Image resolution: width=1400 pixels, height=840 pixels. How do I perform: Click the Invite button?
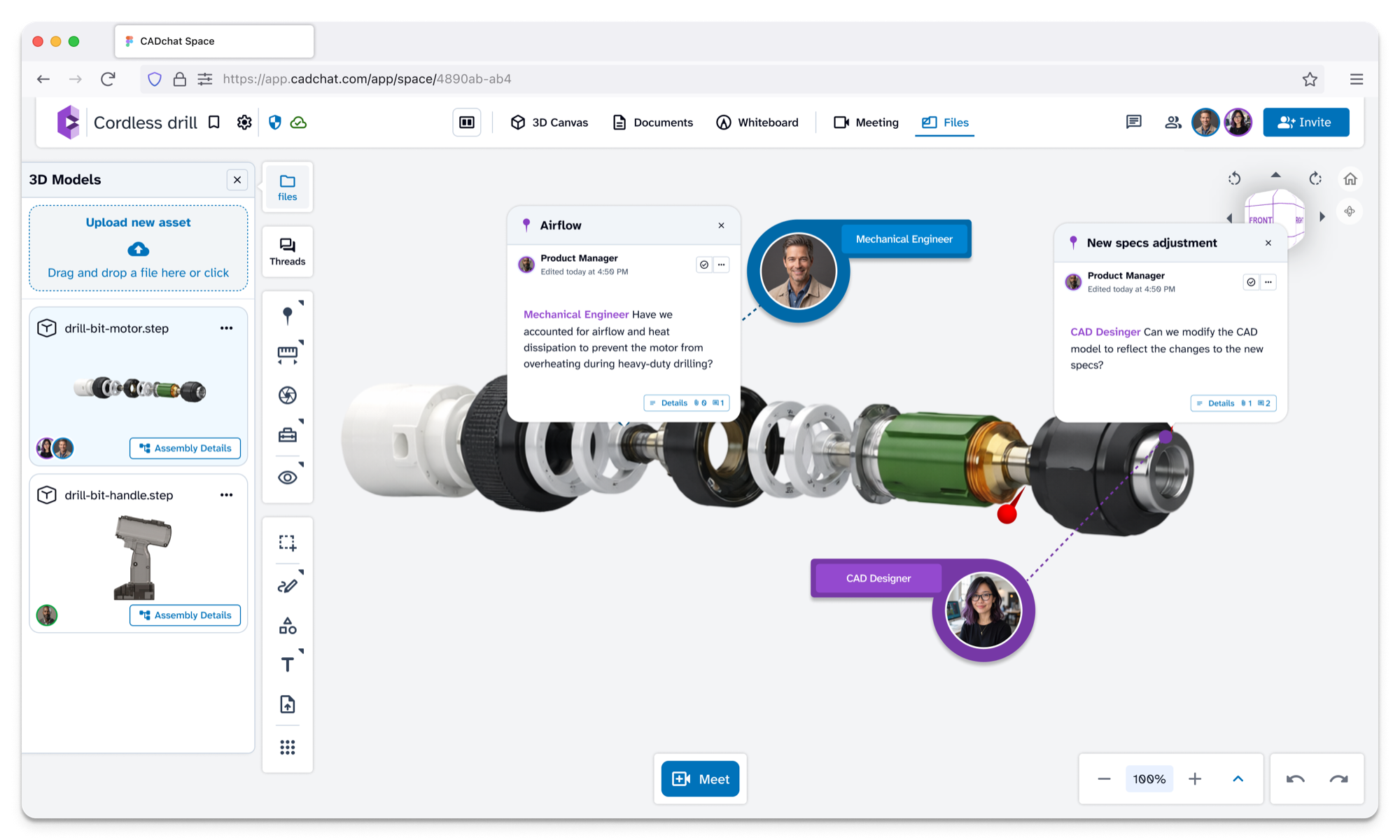pos(1305,122)
